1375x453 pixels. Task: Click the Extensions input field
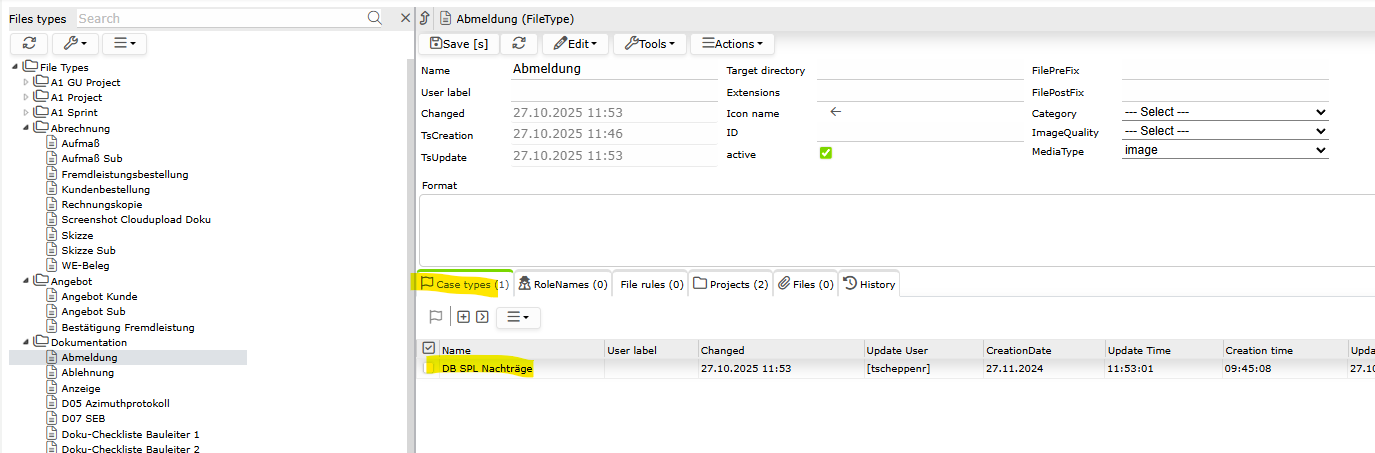pyautogui.click(x=920, y=92)
